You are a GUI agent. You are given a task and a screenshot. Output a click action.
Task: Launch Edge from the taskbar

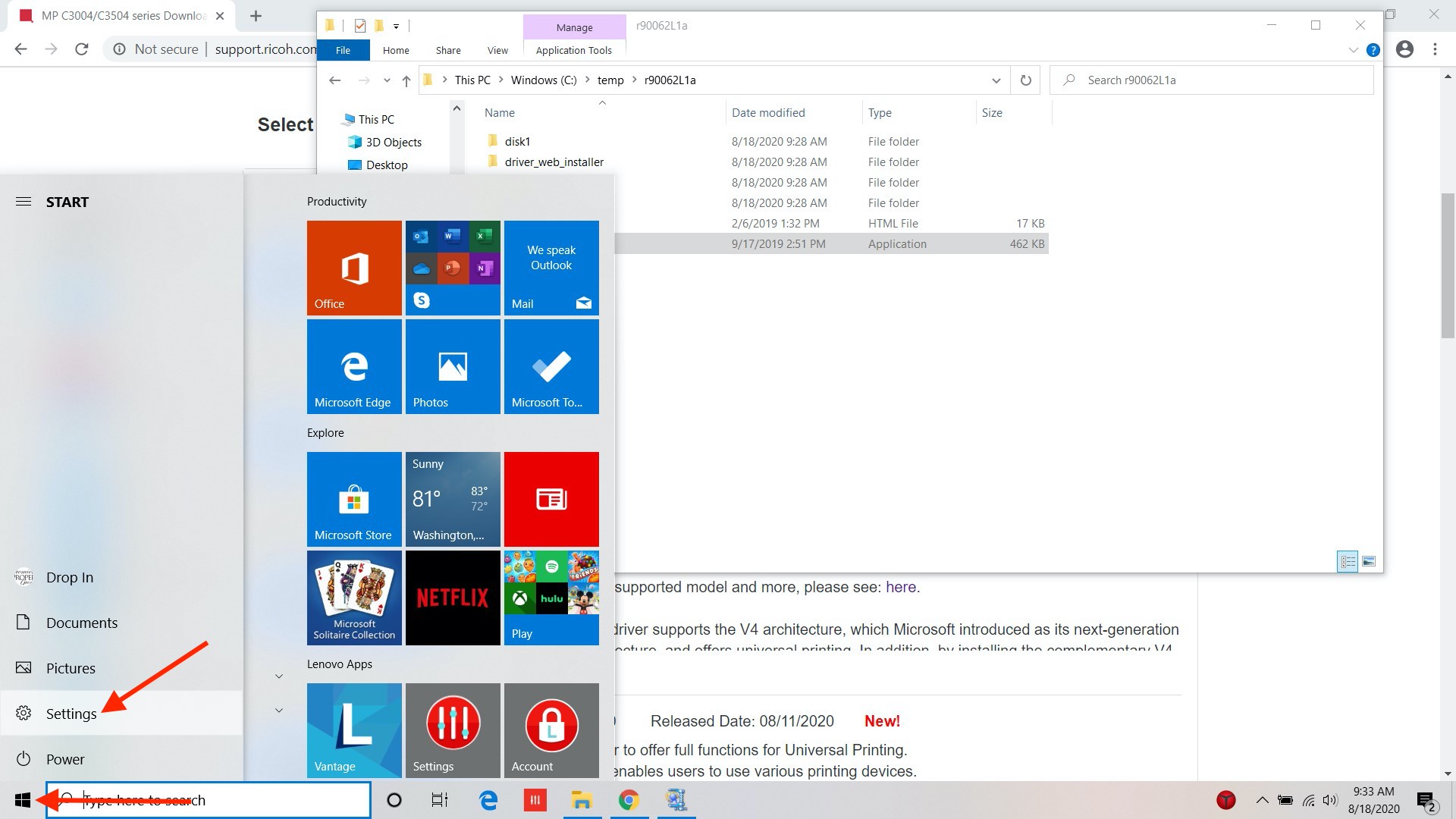click(x=488, y=800)
